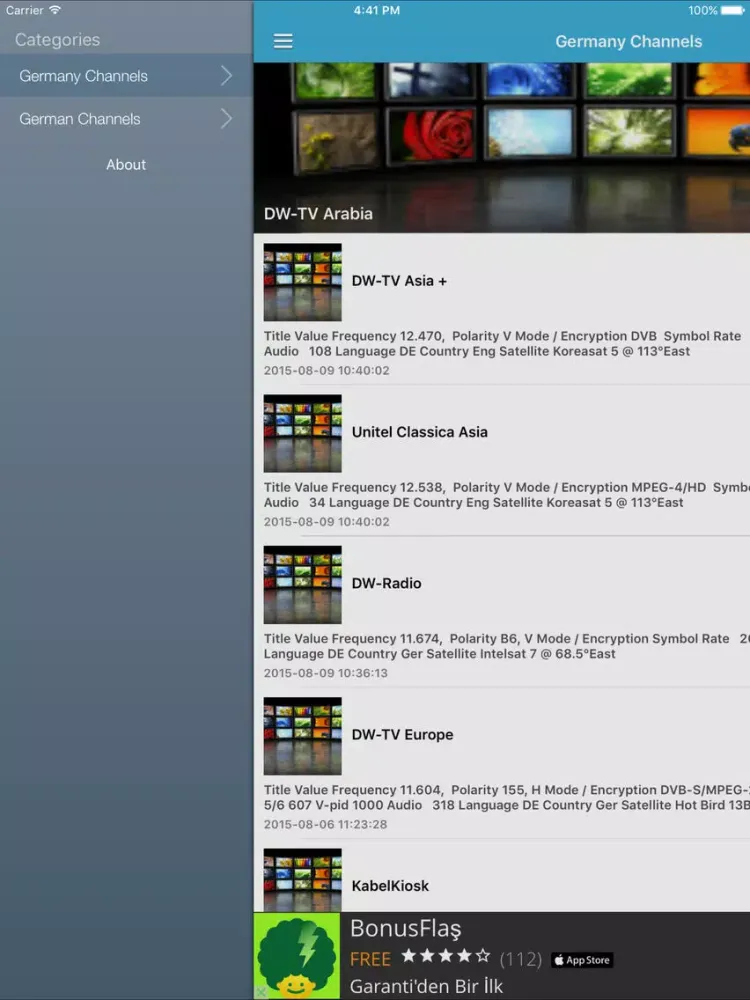Image resolution: width=750 pixels, height=1000 pixels.
Task: Tap the BonusFlaş ad app icon
Action: click(x=297, y=955)
